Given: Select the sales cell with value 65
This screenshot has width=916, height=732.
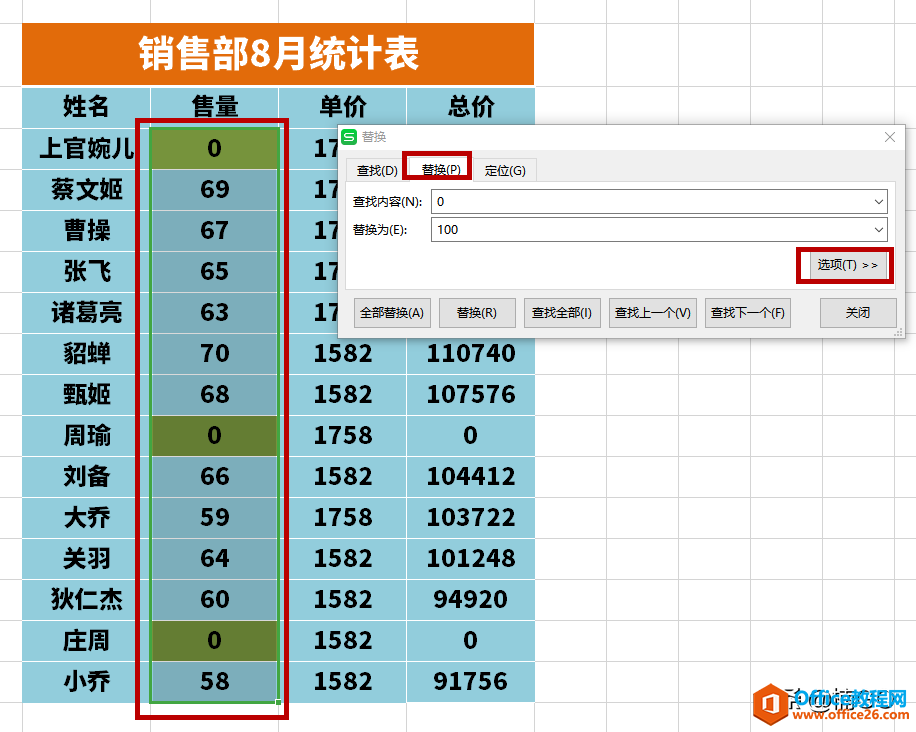Looking at the screenshot, I should point(214,272).
